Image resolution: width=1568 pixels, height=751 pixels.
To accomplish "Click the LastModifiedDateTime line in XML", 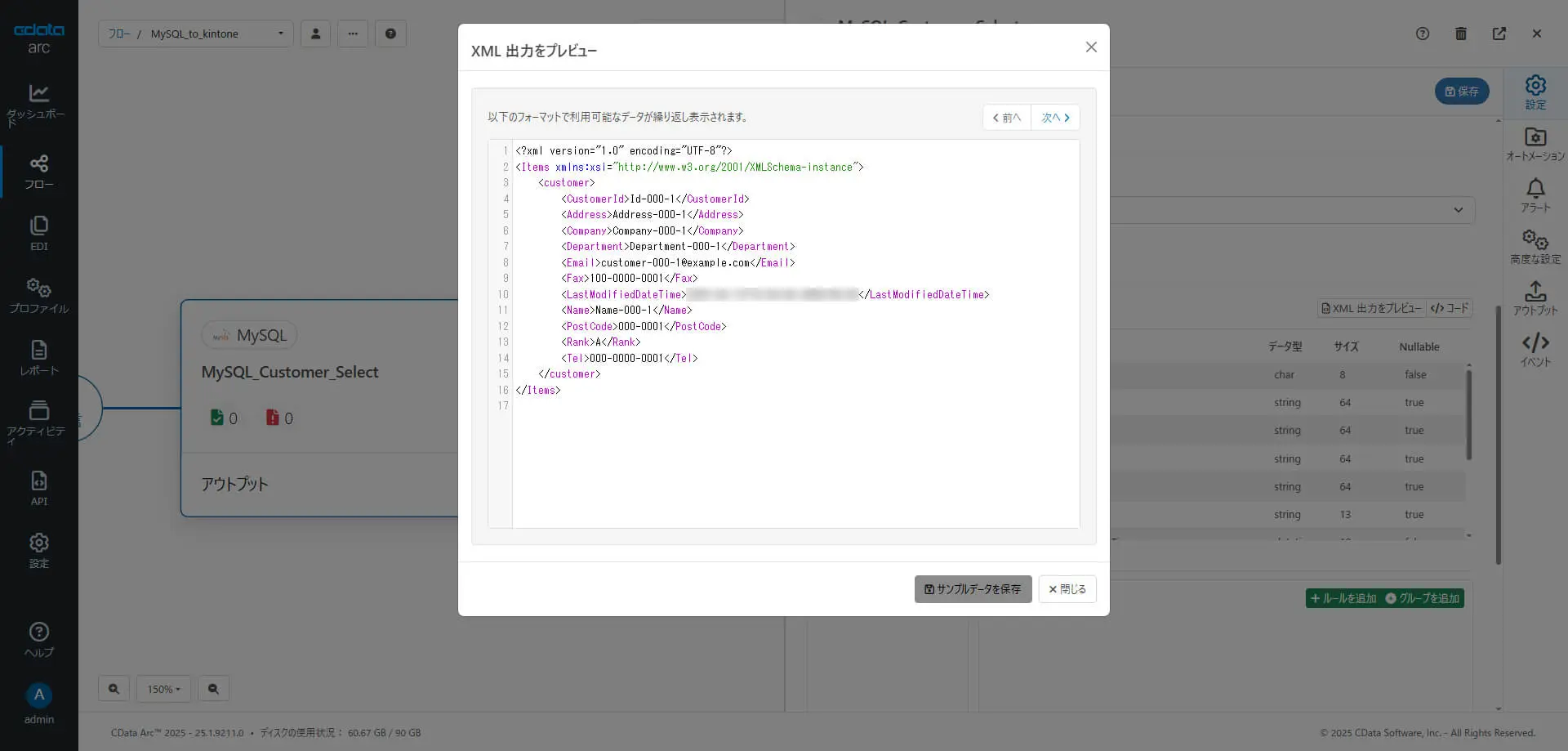I will click(775, 294).
